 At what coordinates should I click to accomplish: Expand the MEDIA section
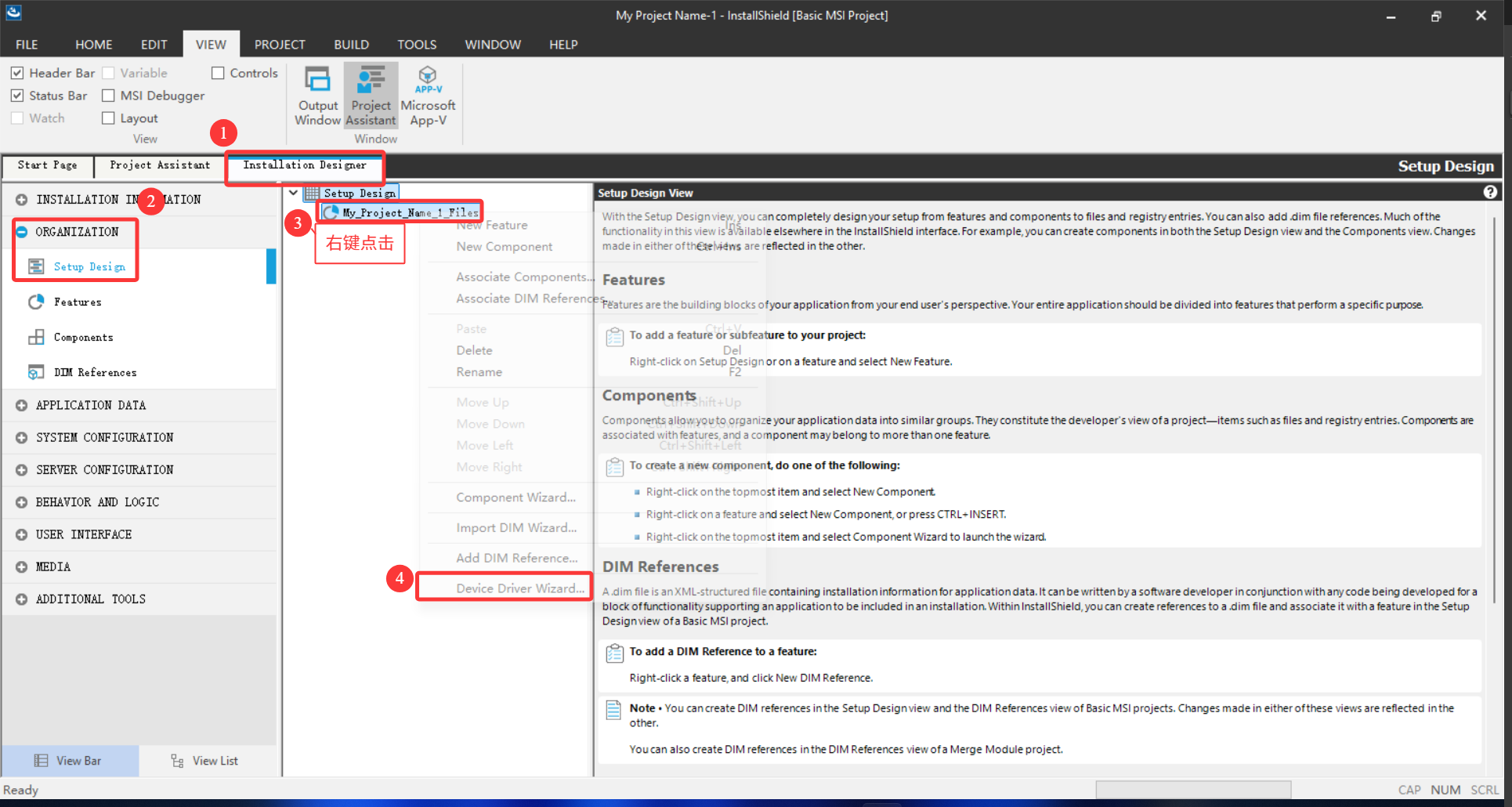point(21,566)
